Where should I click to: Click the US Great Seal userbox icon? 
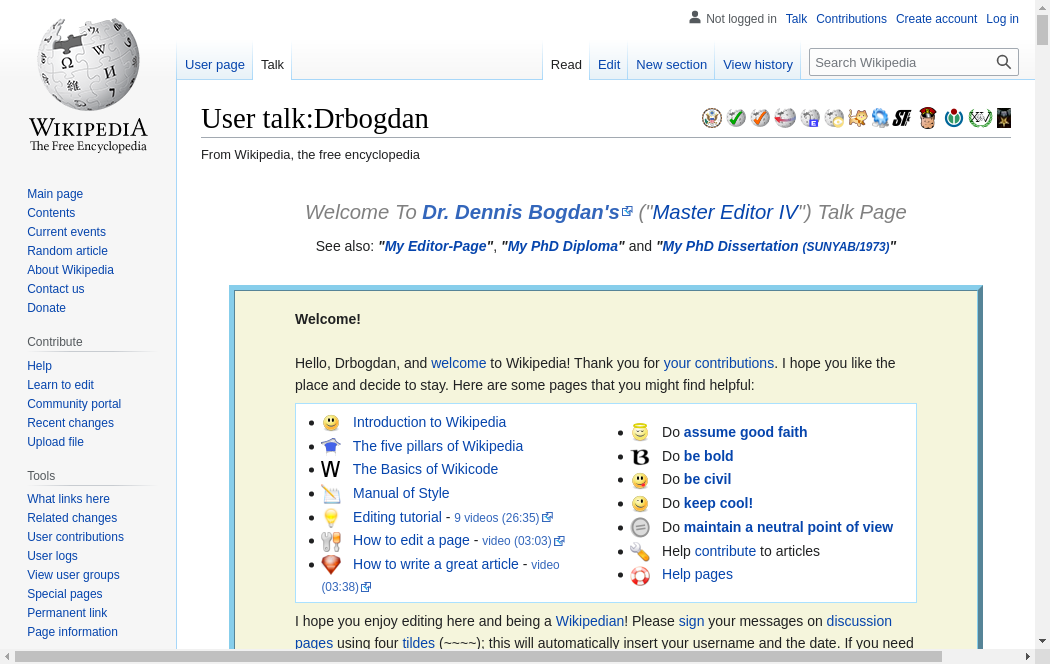(712, 118)
